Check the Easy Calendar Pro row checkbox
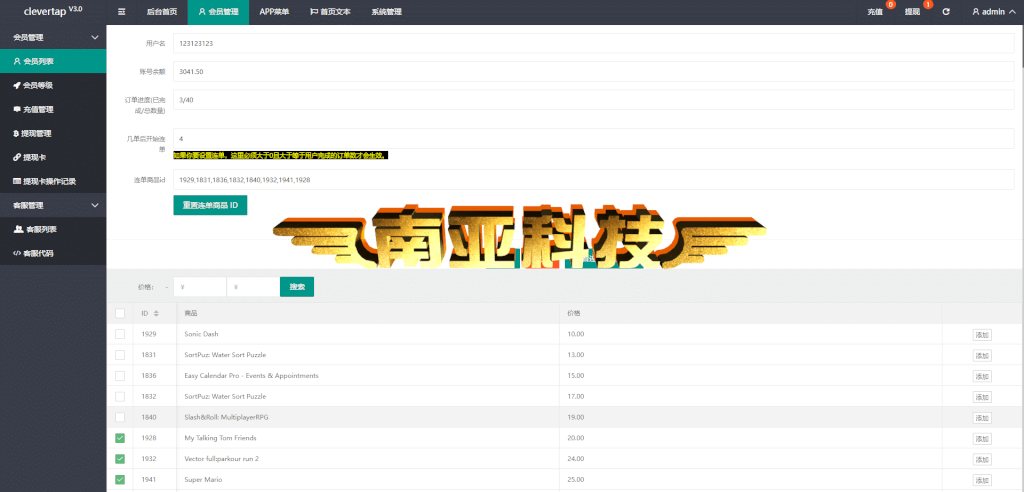The width and height of the screenshot is (1024, 492). click(x=120, y=376)
